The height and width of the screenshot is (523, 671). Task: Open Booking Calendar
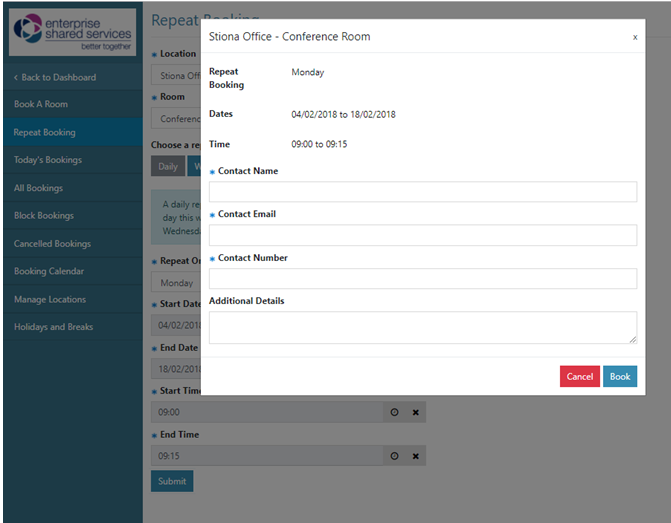tap(73, 271)
